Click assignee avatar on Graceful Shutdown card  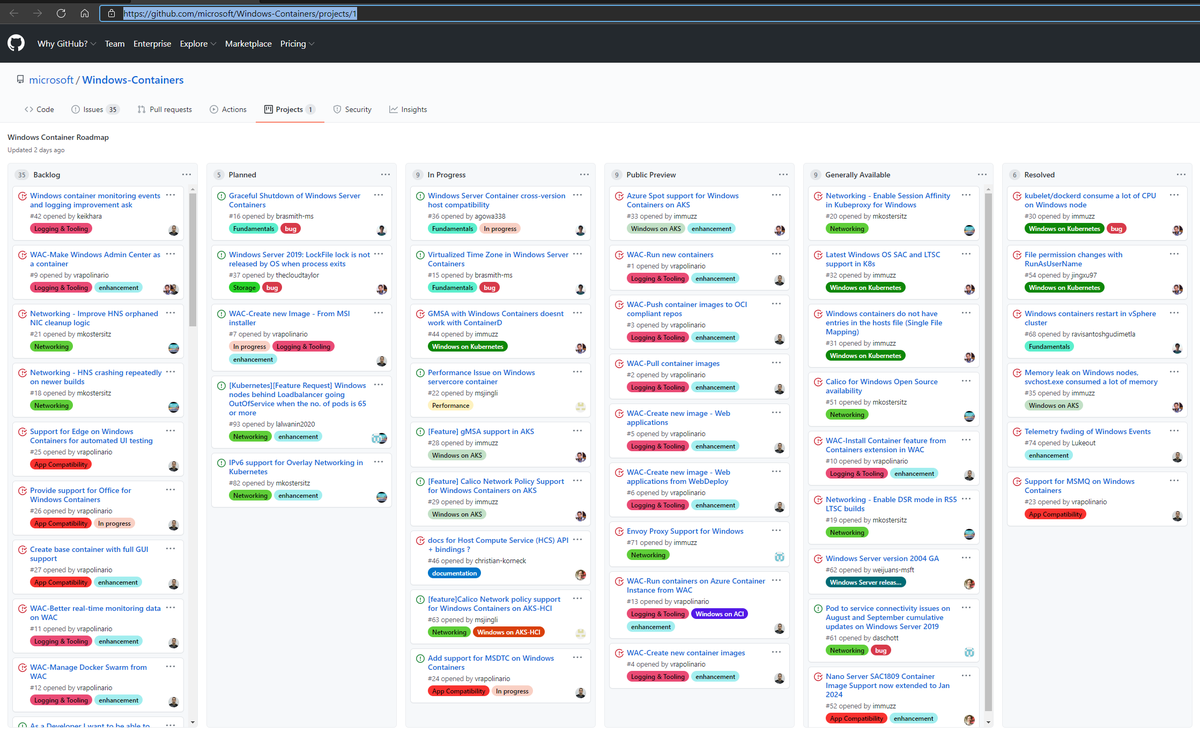[381, 230]
